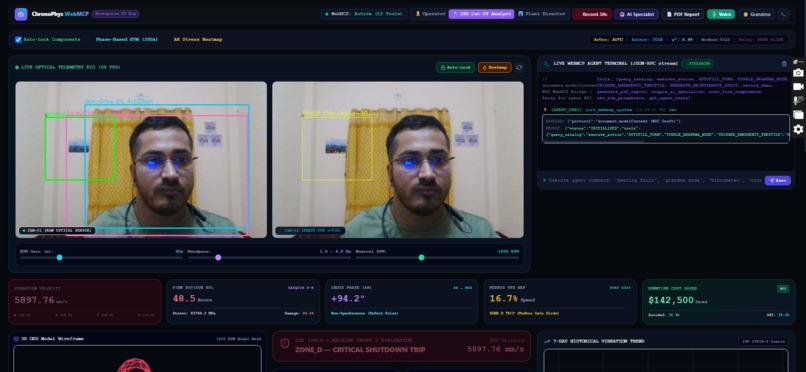
Task: Adjust the EVM Gain slider handle
Action: tap(60, 257)
